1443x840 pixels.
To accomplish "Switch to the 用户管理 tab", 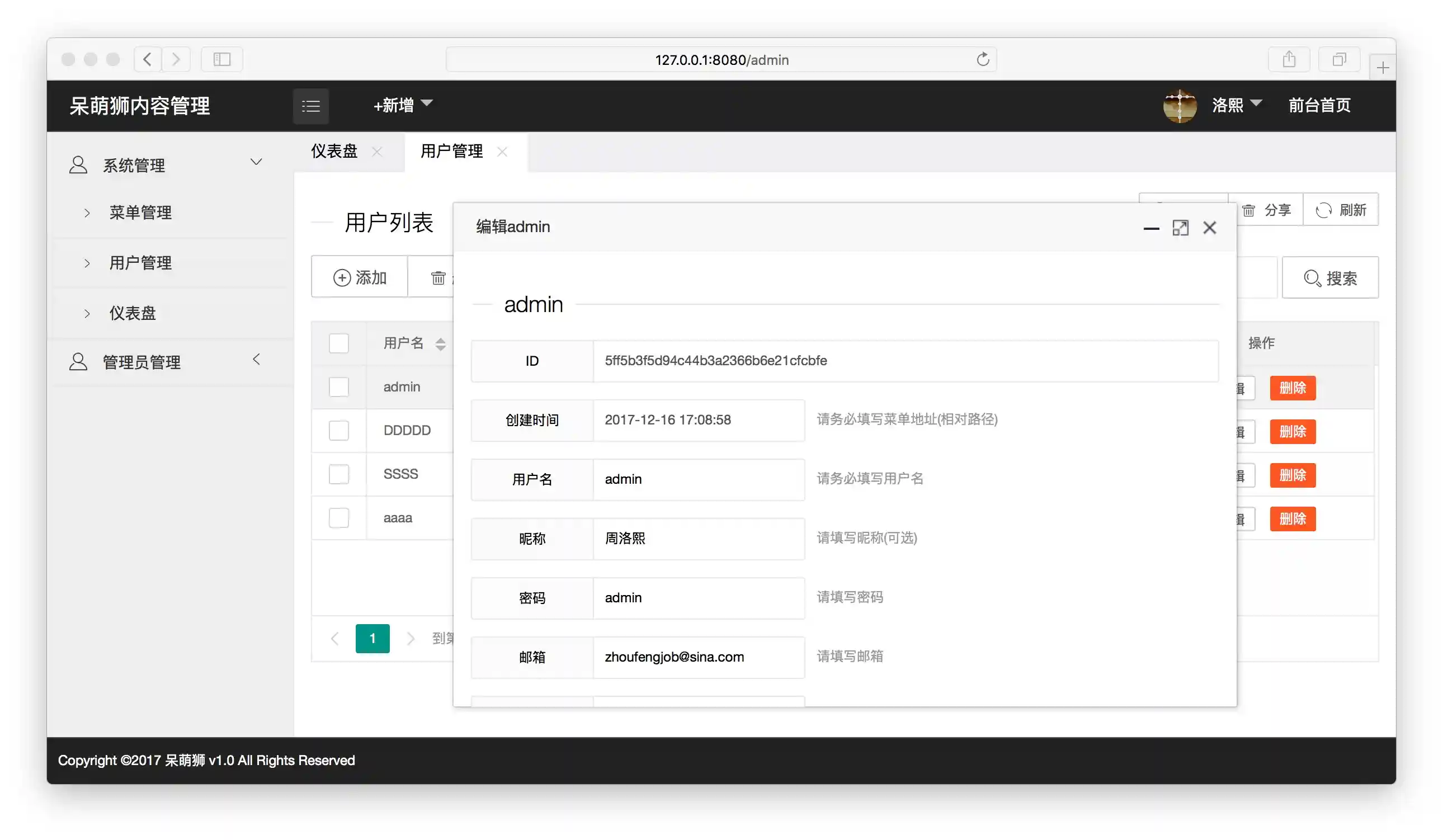I will tap(451, 151).
